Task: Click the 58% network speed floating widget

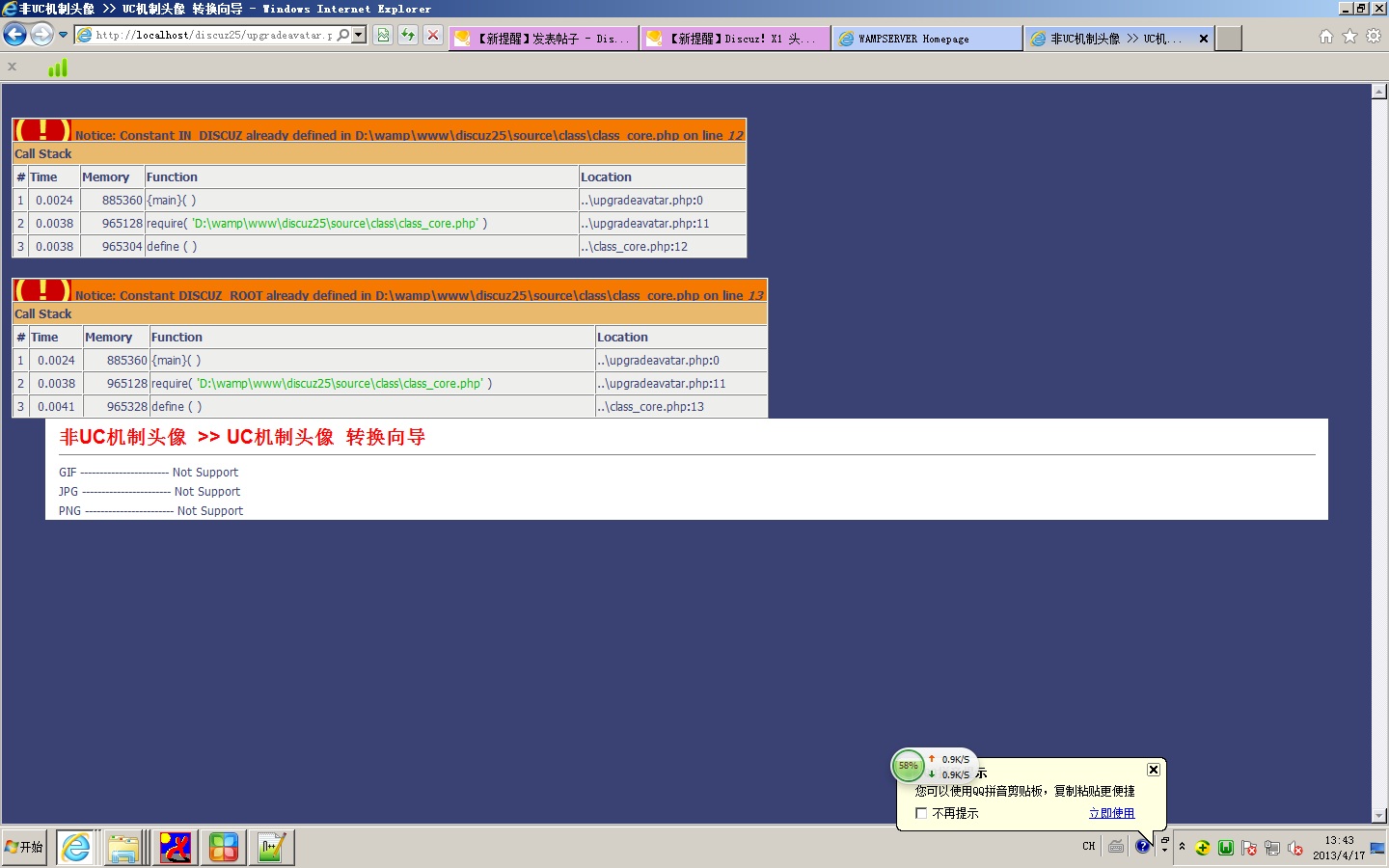Action: pos(909,766)
